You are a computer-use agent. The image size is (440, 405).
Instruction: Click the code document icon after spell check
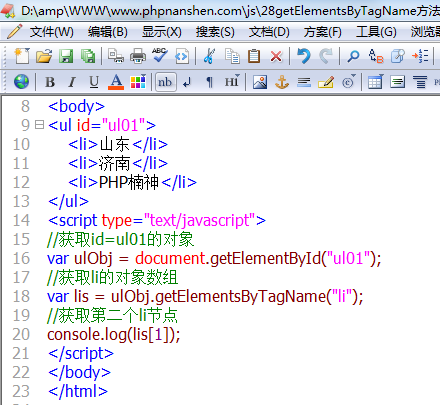(x=182, y=56)
